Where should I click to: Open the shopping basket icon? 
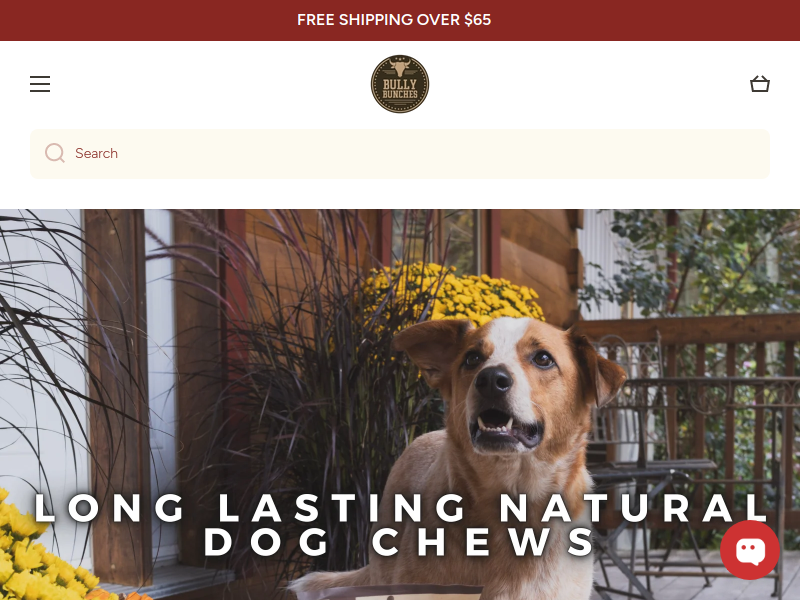pyautogui.click(x=760, y=84)
